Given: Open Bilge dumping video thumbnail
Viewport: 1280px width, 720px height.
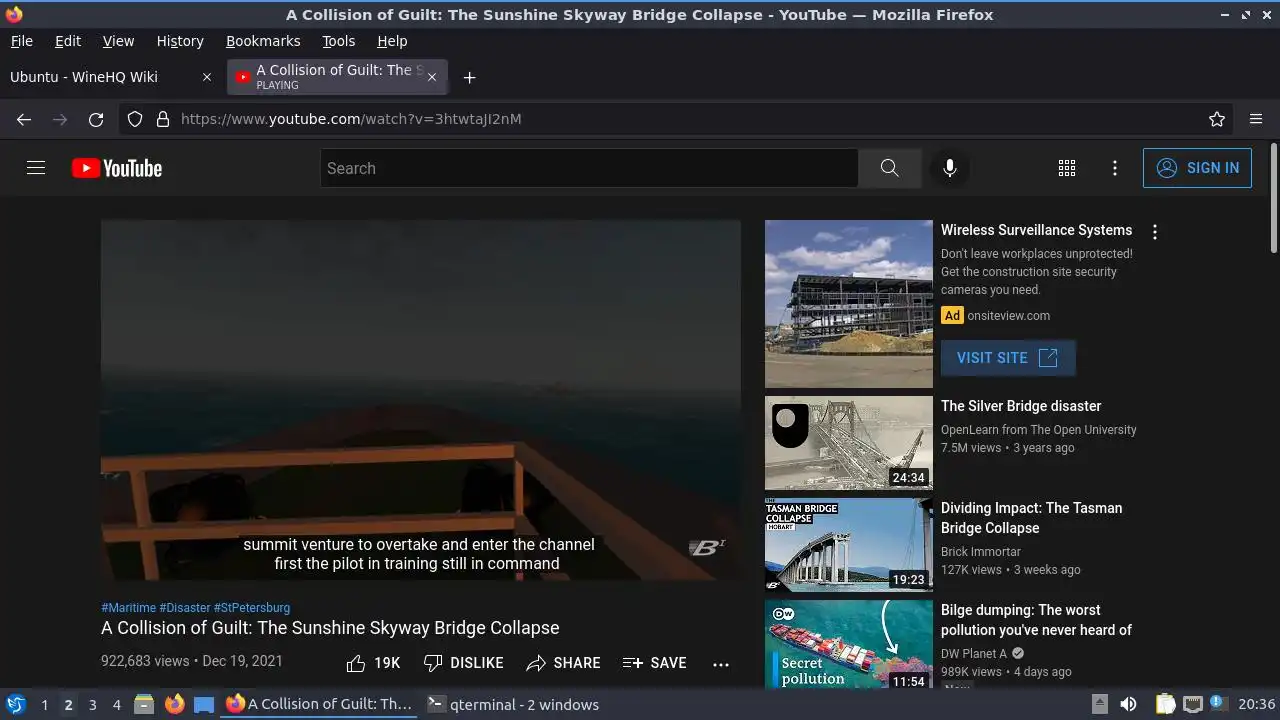Looking at the screenshot, I should click(x=849, y=645).
